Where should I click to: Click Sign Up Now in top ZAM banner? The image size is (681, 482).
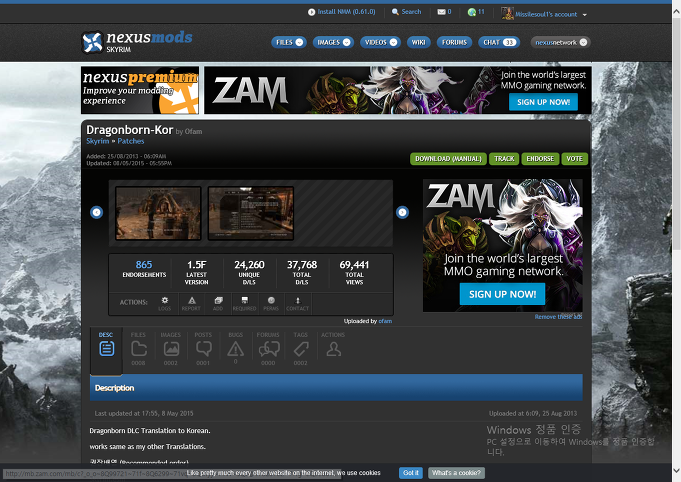(543, 102)
